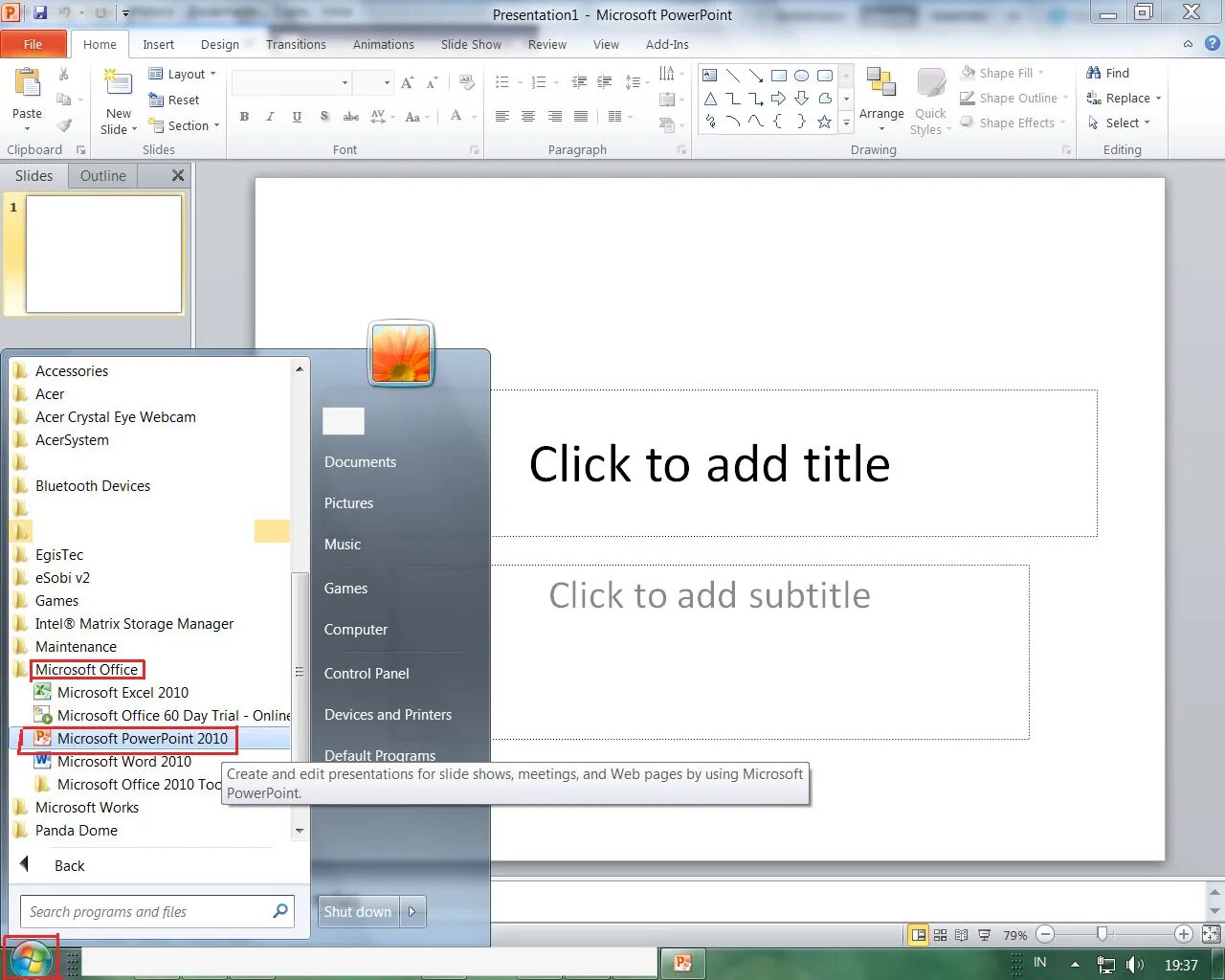Open the Quick Styles gallery

coord(930,101)
